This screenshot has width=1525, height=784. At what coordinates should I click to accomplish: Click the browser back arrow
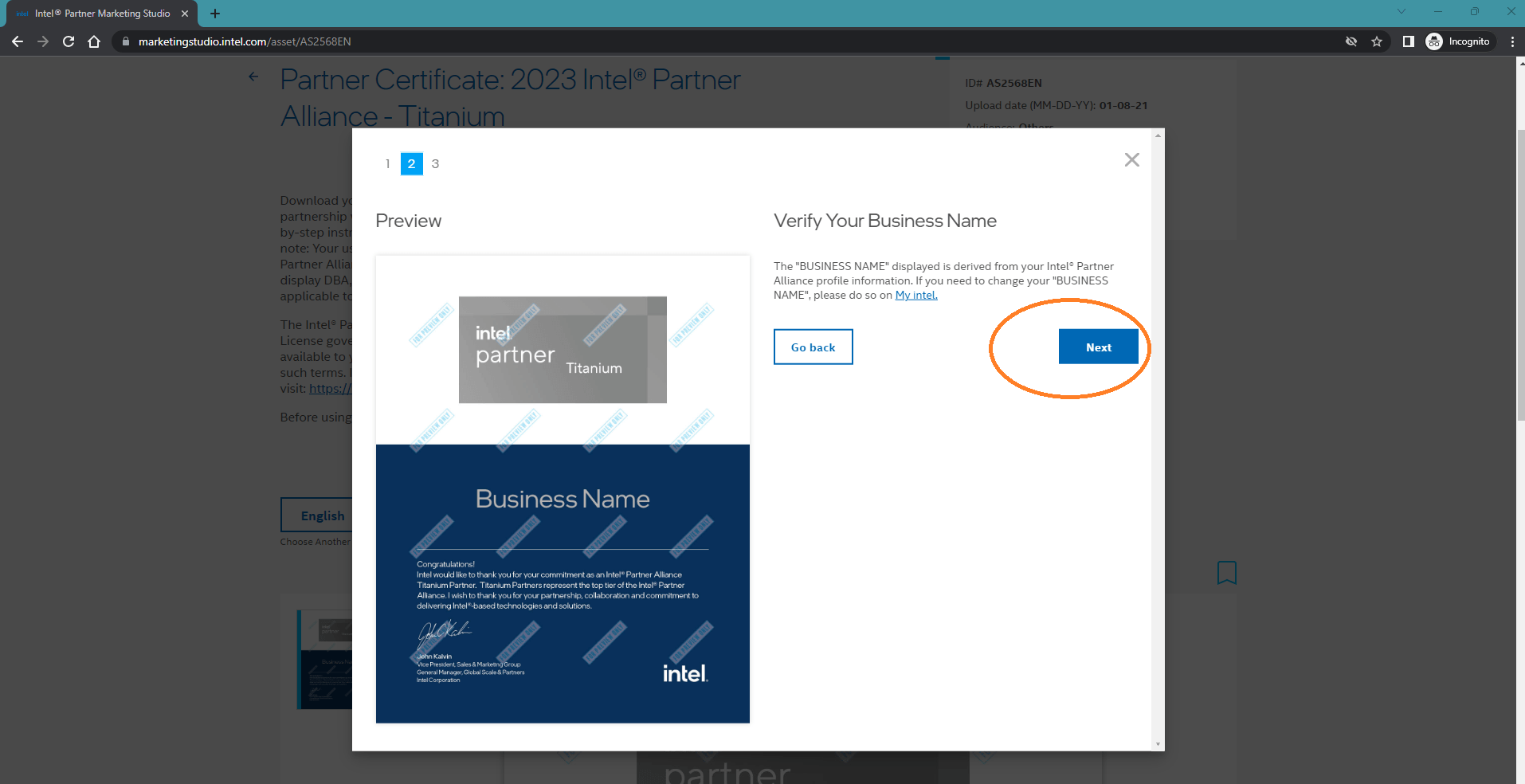point(18,41)
